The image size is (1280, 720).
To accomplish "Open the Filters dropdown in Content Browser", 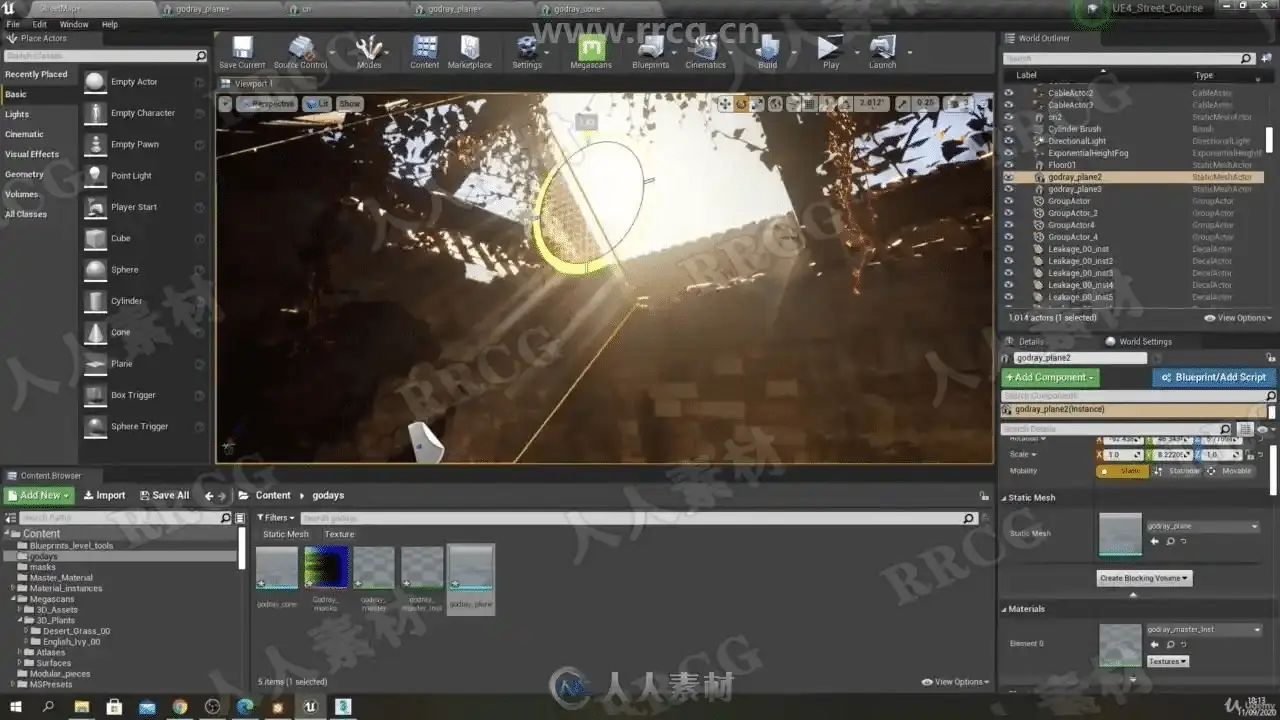I will point(276,518).
